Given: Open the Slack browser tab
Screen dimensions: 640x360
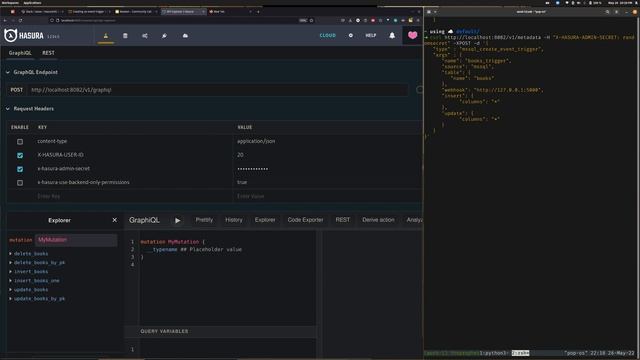Looking at the screenshot, I should [x=42, y=12].
